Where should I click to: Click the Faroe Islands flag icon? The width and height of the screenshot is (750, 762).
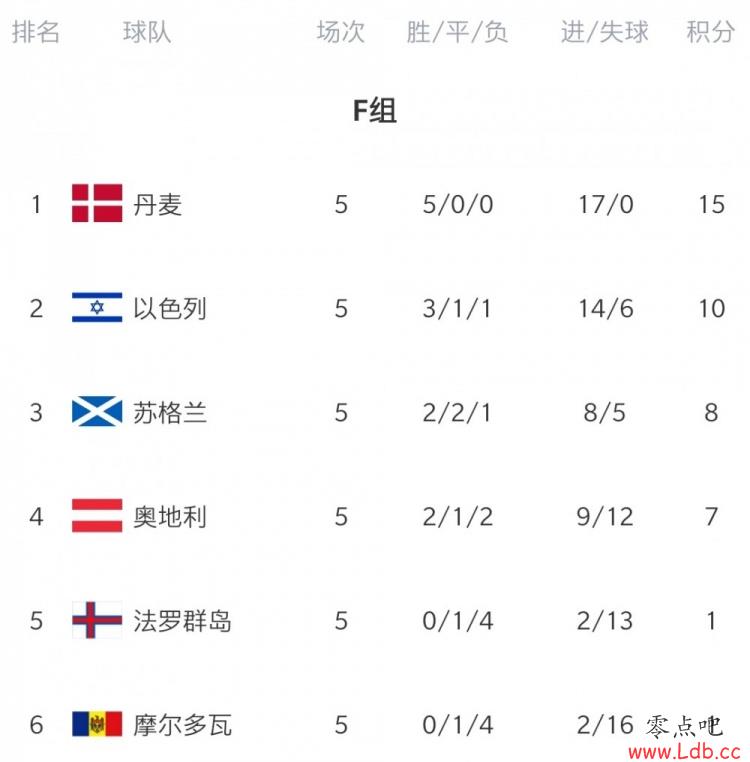[x=97, y=620]
